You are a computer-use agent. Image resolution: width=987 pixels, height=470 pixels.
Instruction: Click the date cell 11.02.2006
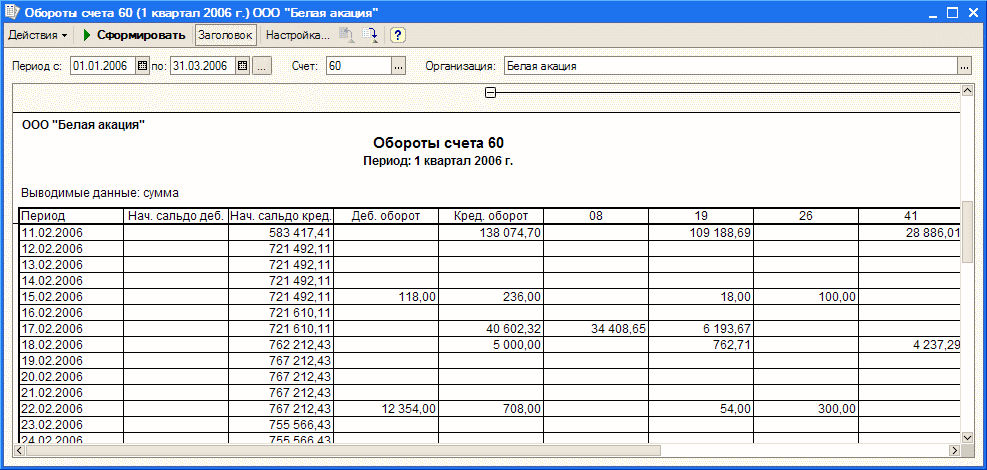click(70, 233)
